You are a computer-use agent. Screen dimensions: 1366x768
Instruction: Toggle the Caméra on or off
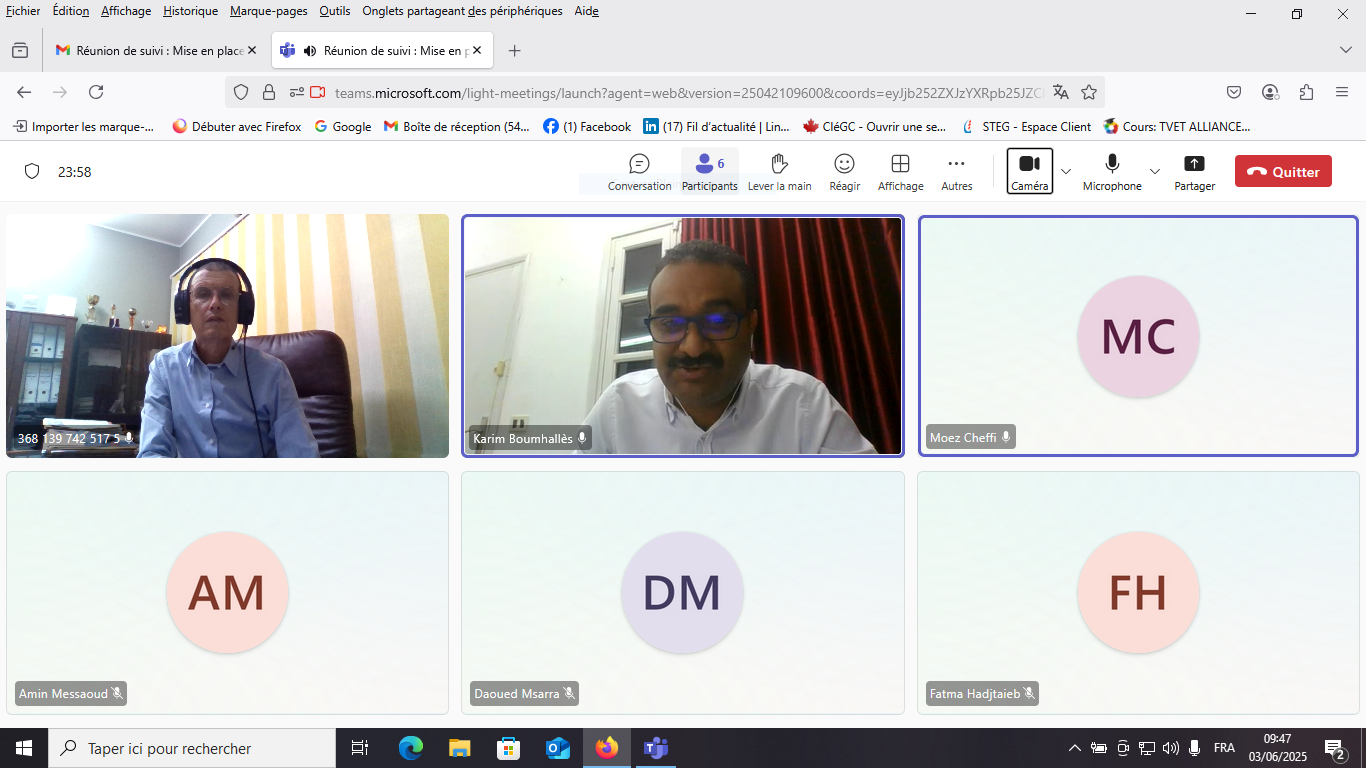tap(1030, 172)
